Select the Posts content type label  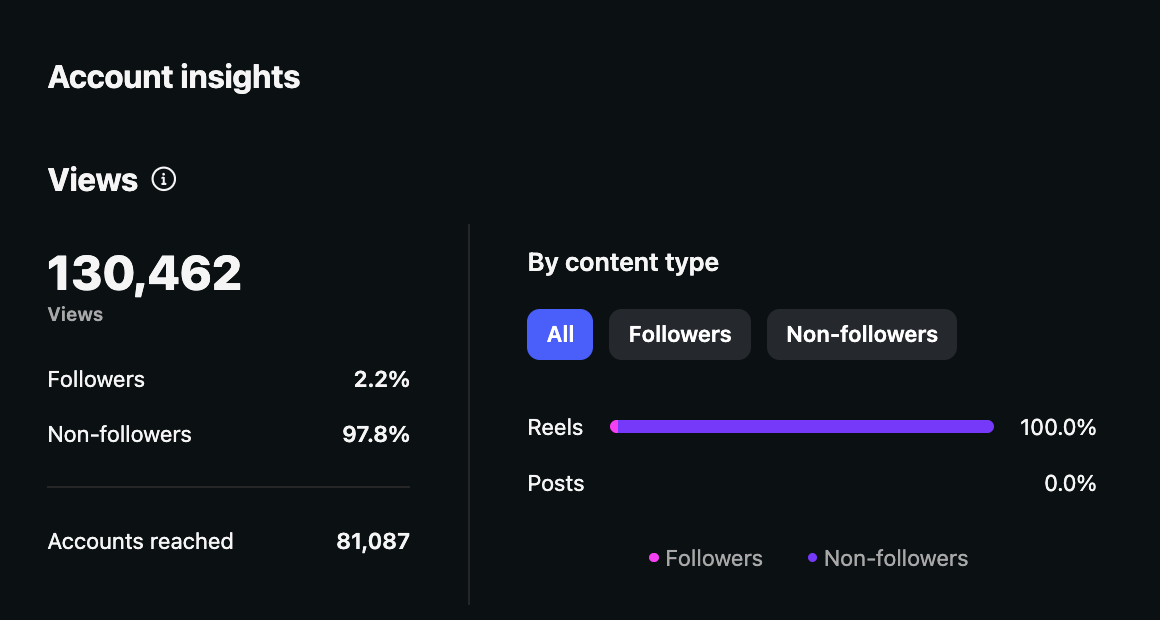pos(556,483)
